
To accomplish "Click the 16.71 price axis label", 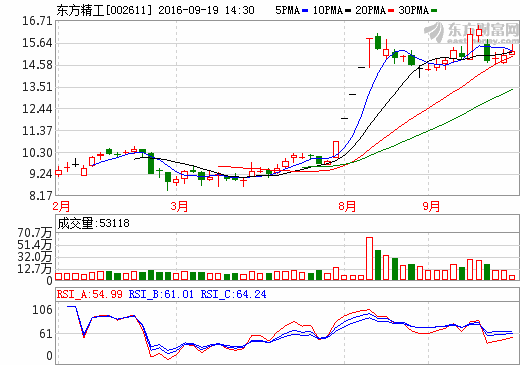I will pyautogui.click(x=37, y=21).
